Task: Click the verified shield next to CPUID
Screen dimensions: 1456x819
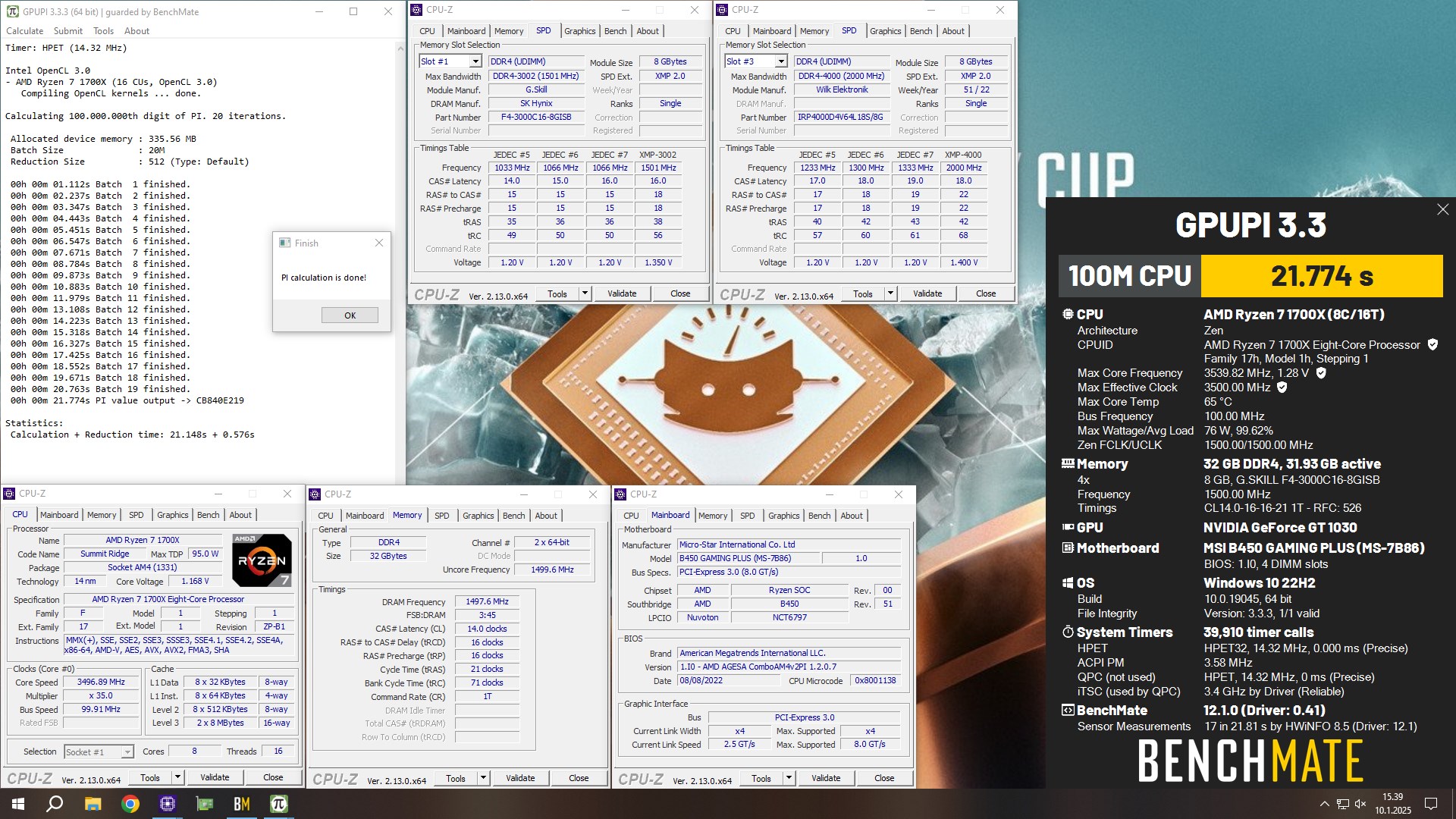Action: [1432, 344]
